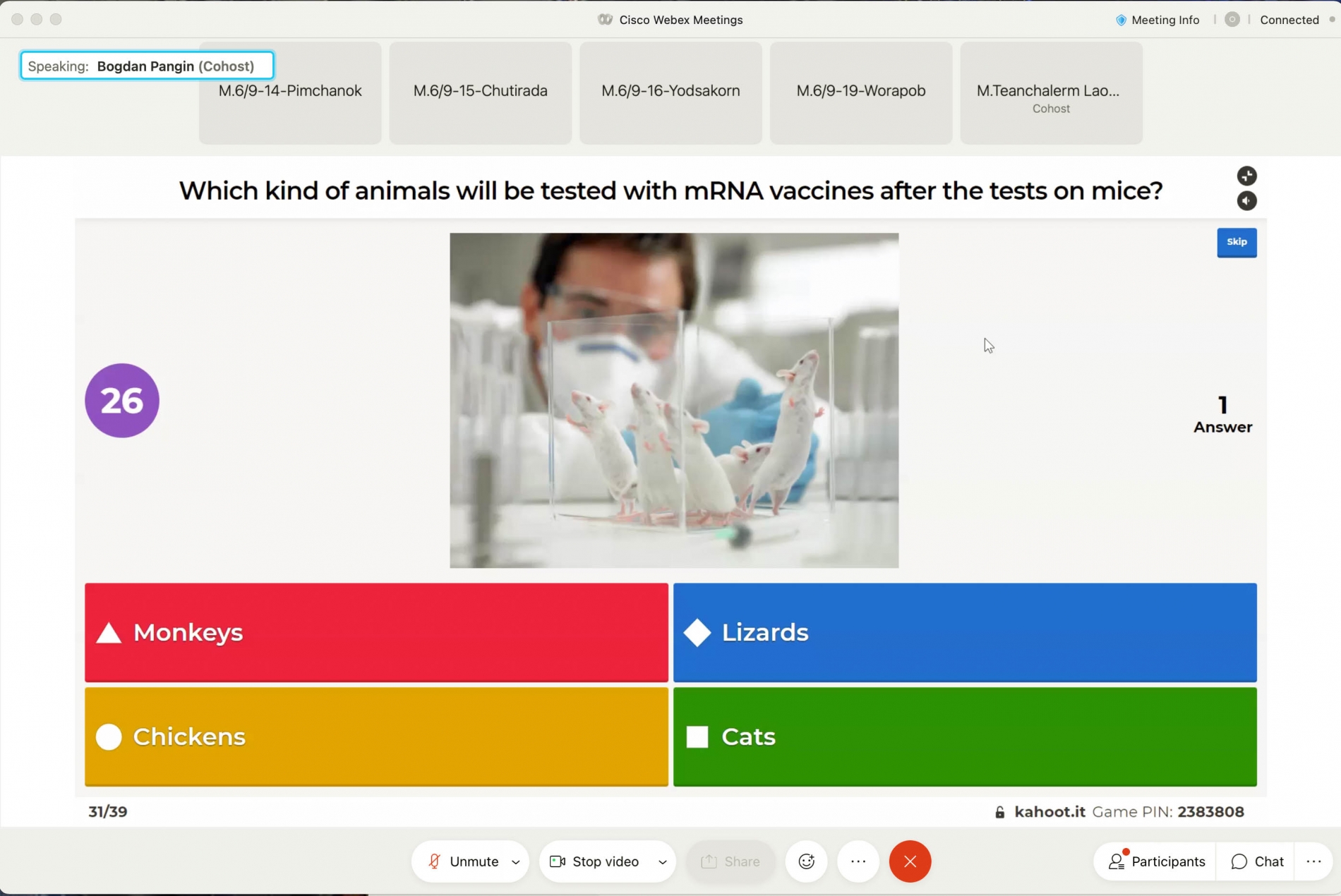This screenshot has width=1341, height=896.
Task: Click the recording indicator icon near Connected
Action: pos(1232,20)
